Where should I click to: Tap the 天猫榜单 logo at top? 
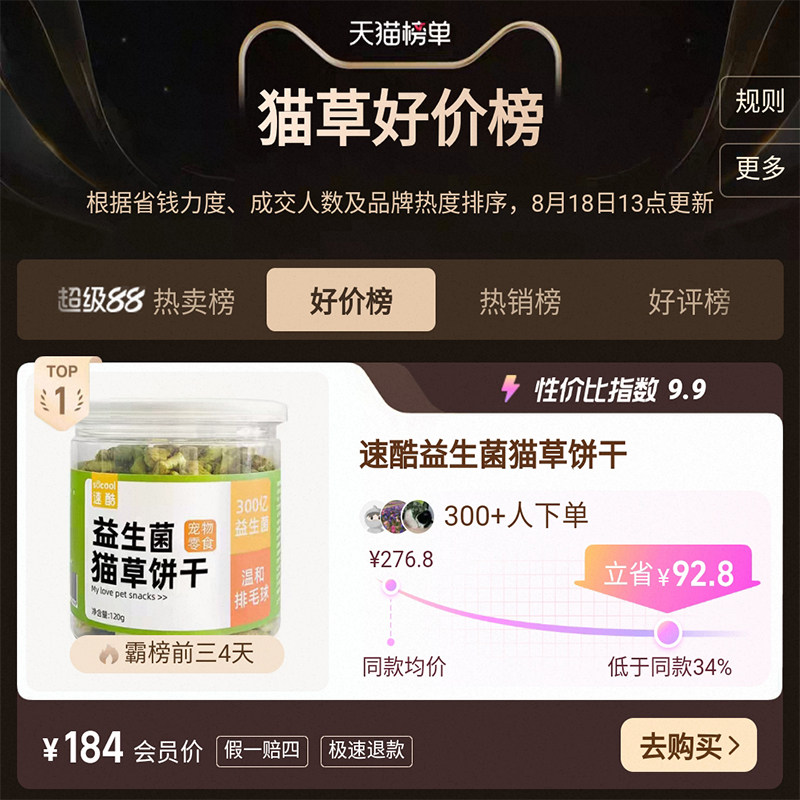(400, 34)
